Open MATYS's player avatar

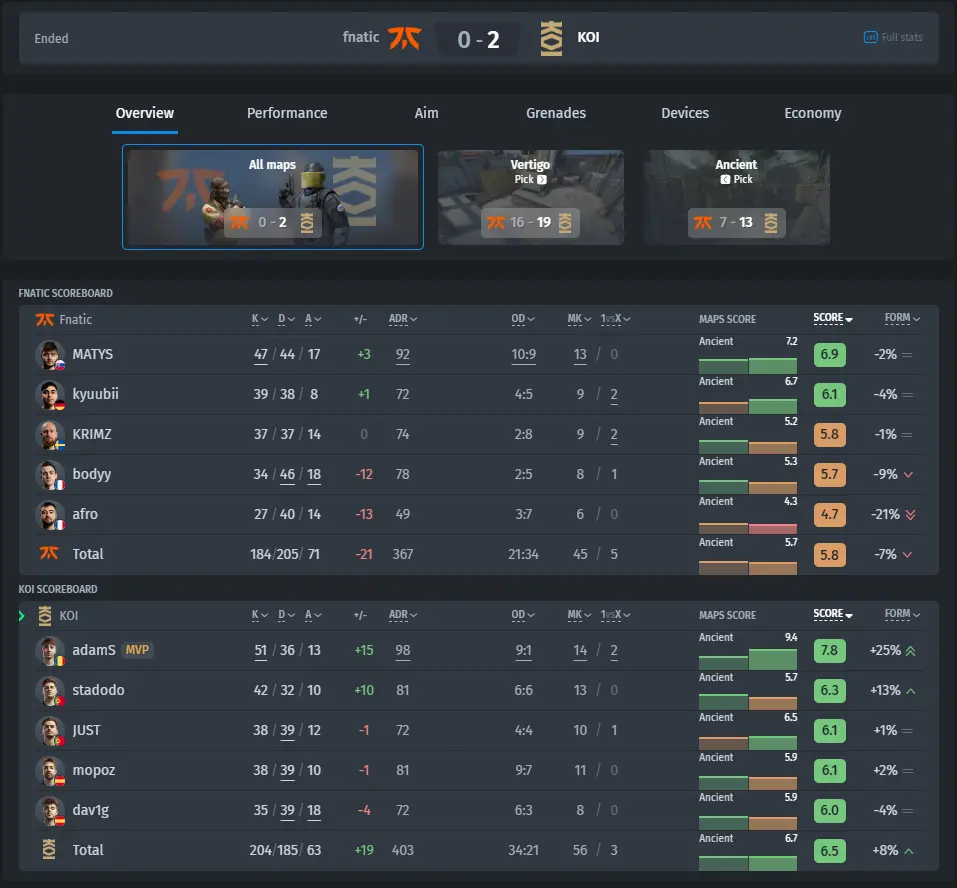tap(50, 355)
